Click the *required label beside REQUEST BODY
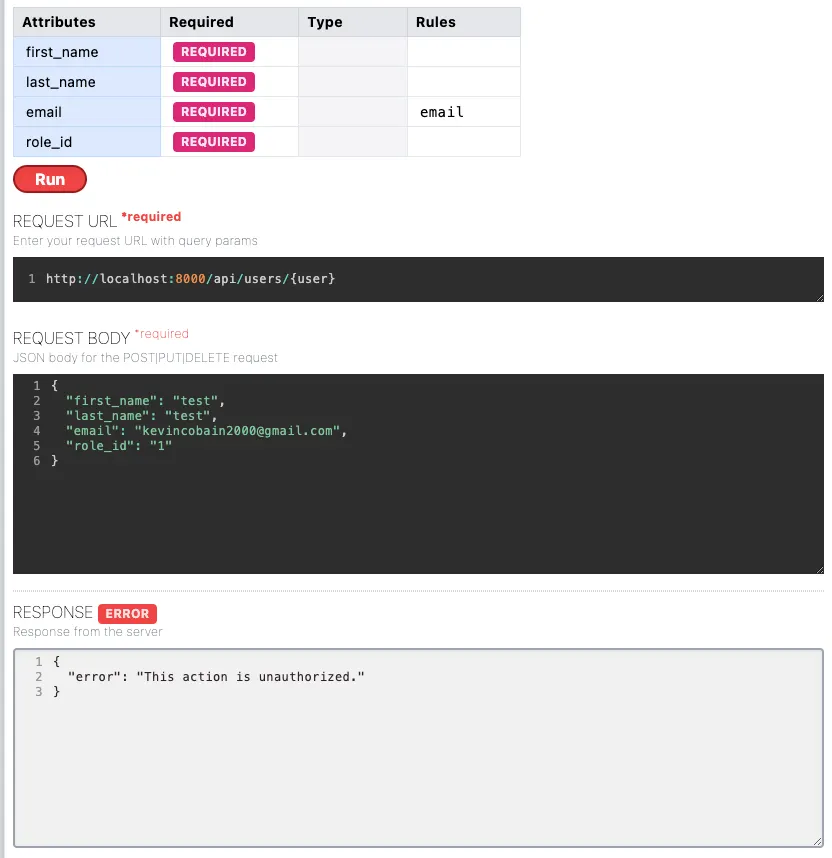The width and height of the screenshot is (832, 858). click(x=162, y=333)
